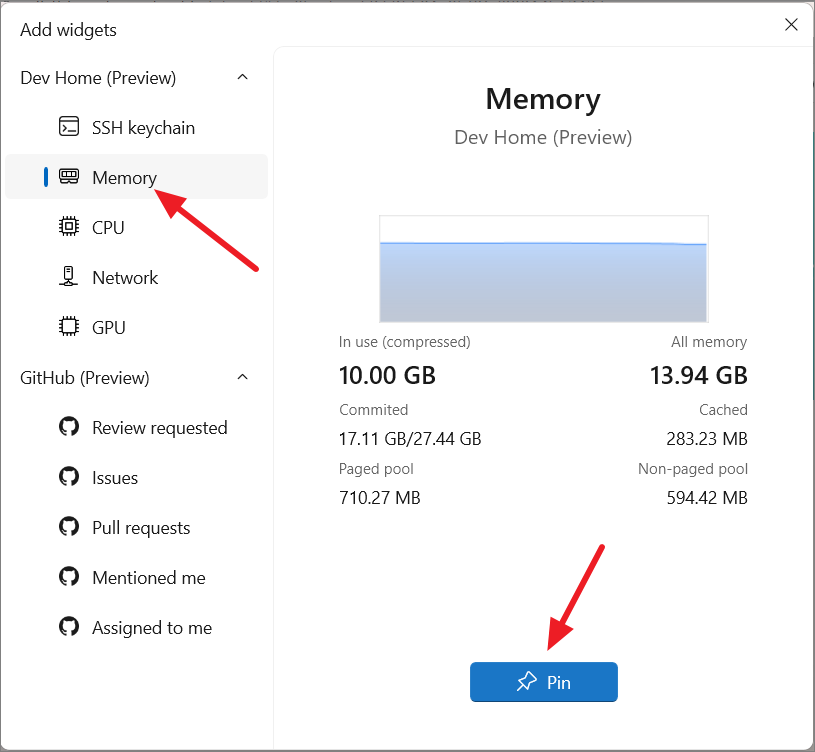Select the SSH keychain widget
Viewport: 815px width, 752px height.
[136, 127]
